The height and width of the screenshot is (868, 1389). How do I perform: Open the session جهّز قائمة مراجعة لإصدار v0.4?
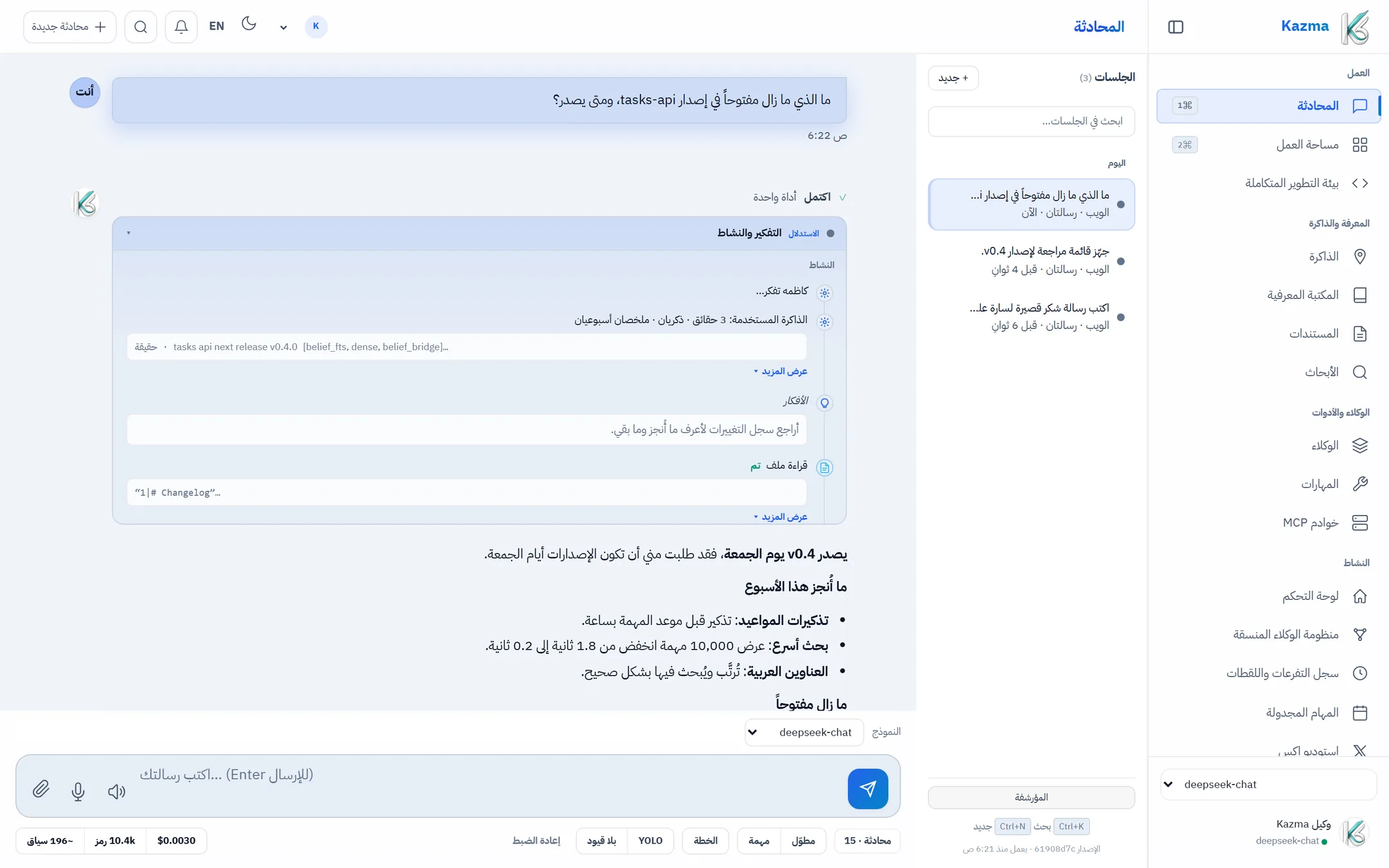1031,260
